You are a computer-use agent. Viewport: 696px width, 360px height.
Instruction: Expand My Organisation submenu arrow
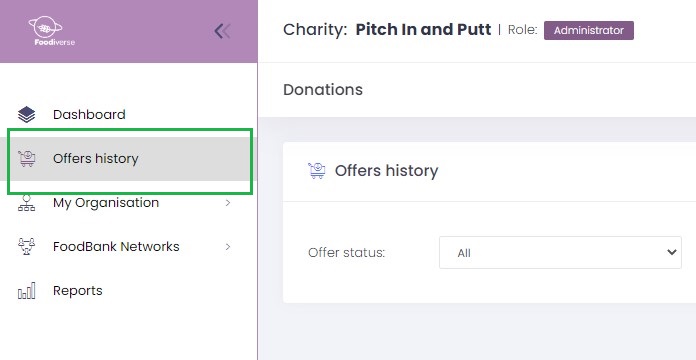click(228, 203)
